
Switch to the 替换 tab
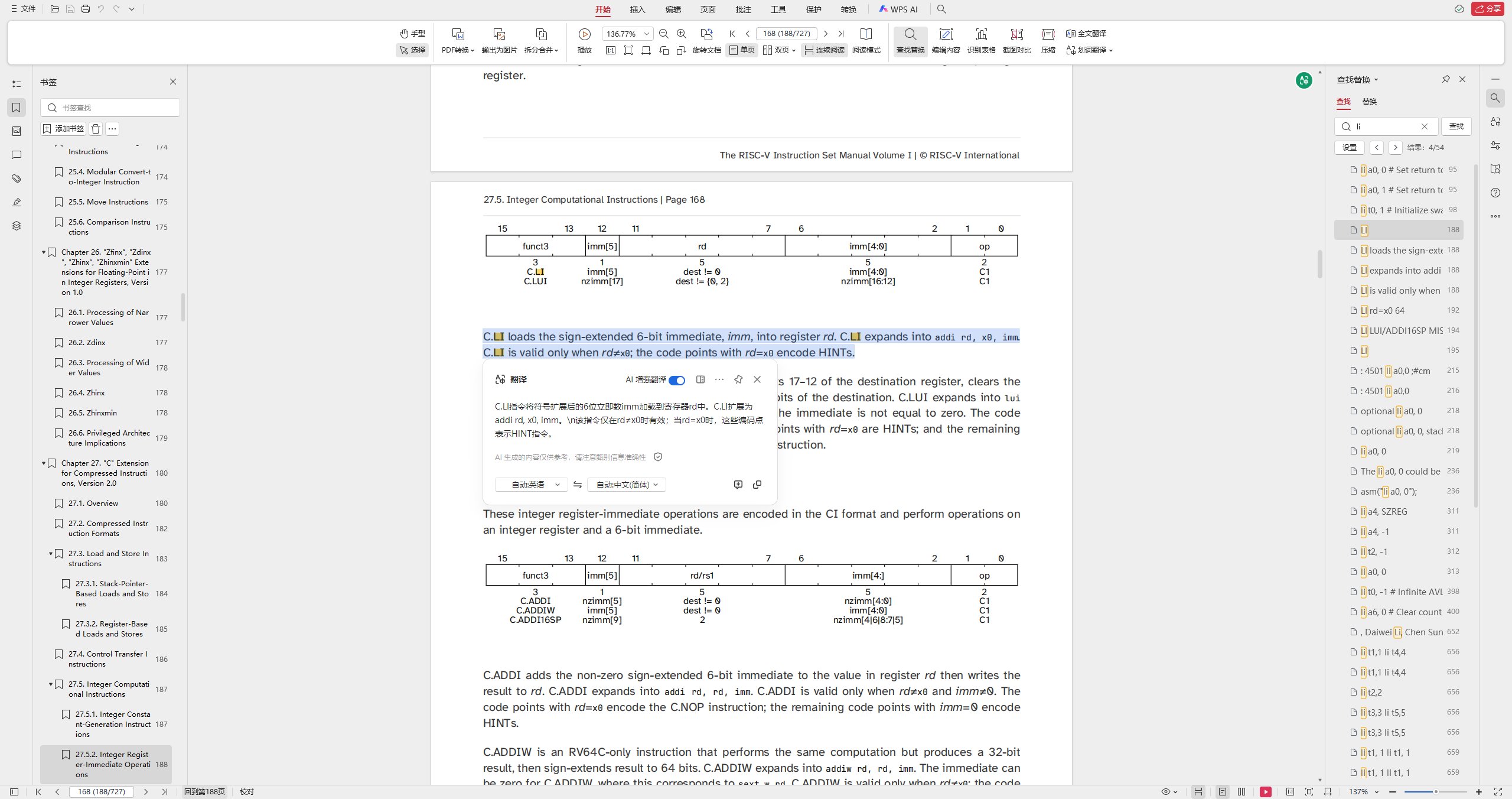tap(1369, 102)
